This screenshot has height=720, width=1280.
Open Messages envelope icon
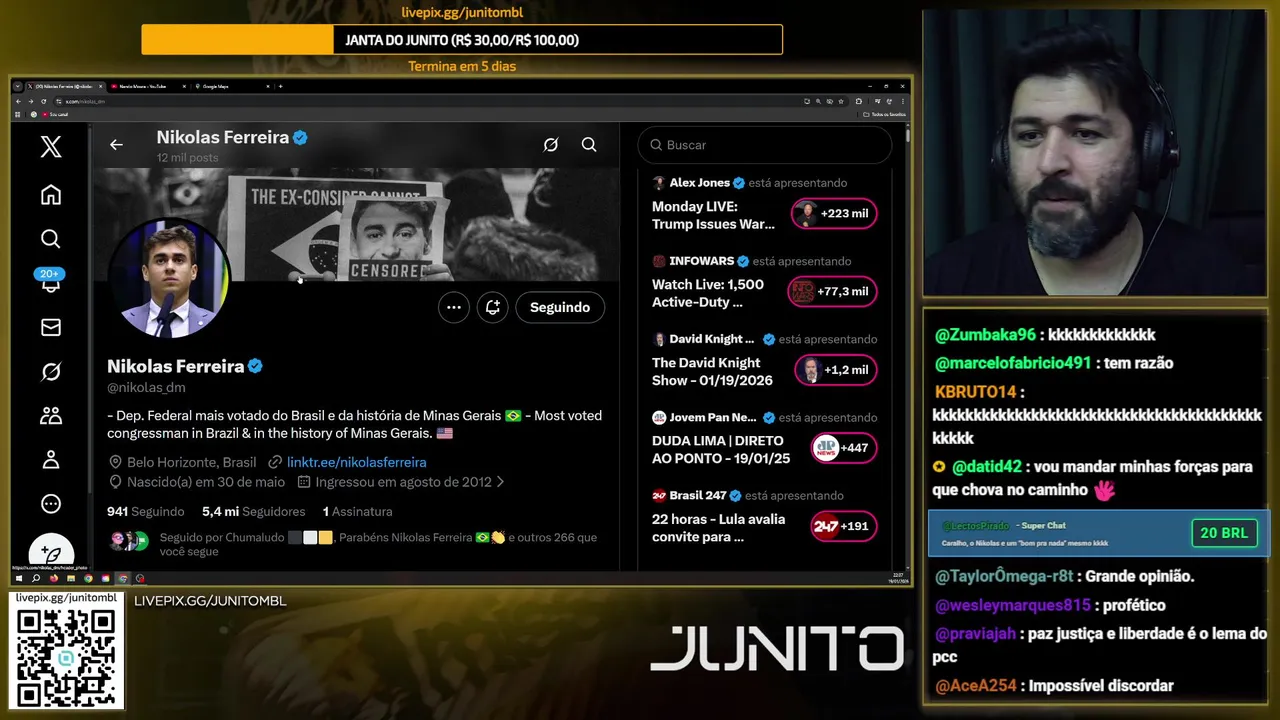coord(51,327)
